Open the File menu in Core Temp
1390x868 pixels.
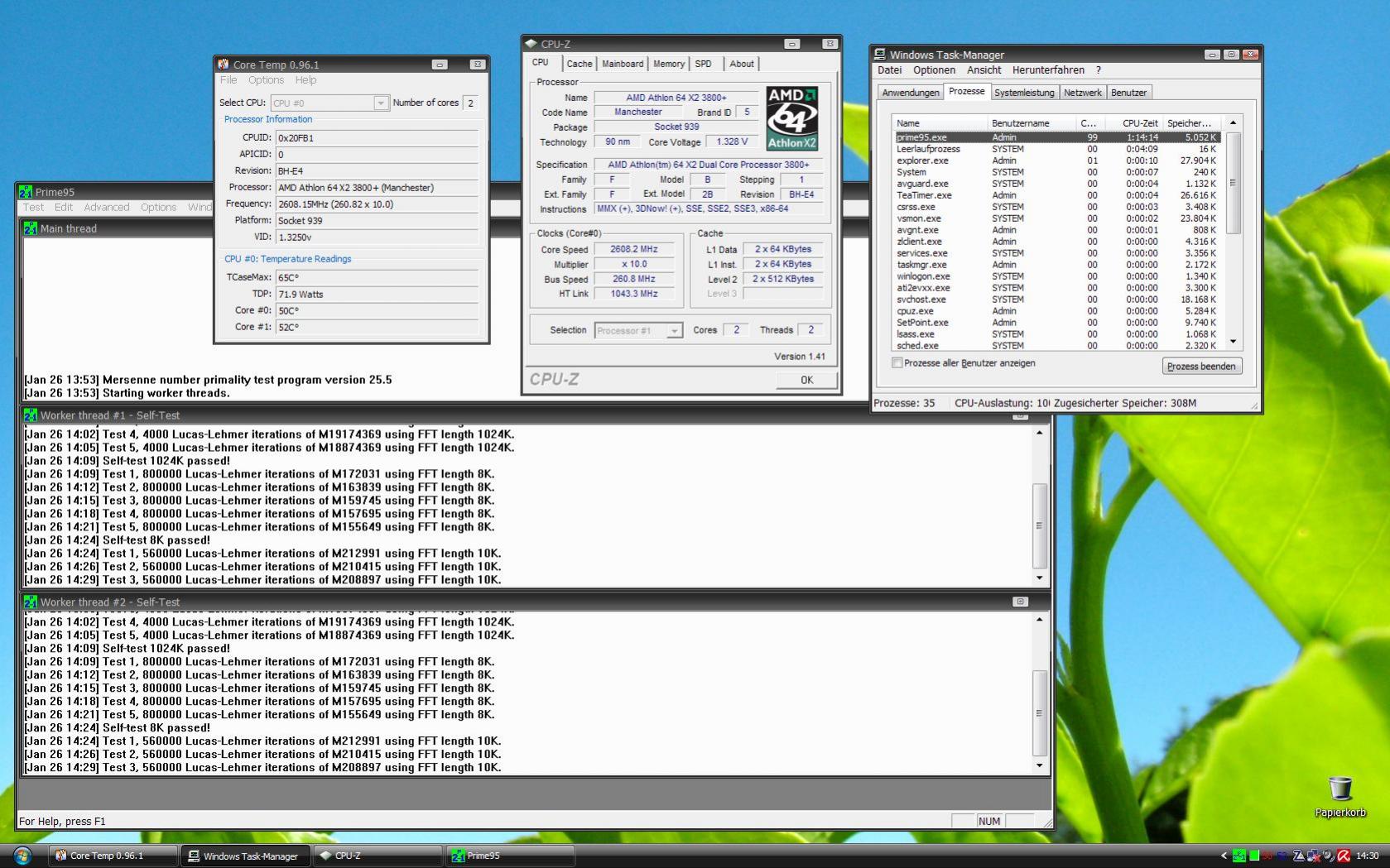point(228,80)
